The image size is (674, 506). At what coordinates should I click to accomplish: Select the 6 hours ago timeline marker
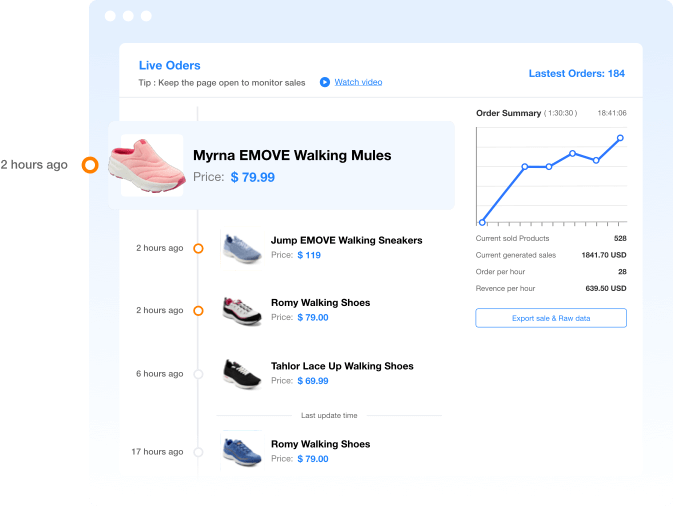198,374
